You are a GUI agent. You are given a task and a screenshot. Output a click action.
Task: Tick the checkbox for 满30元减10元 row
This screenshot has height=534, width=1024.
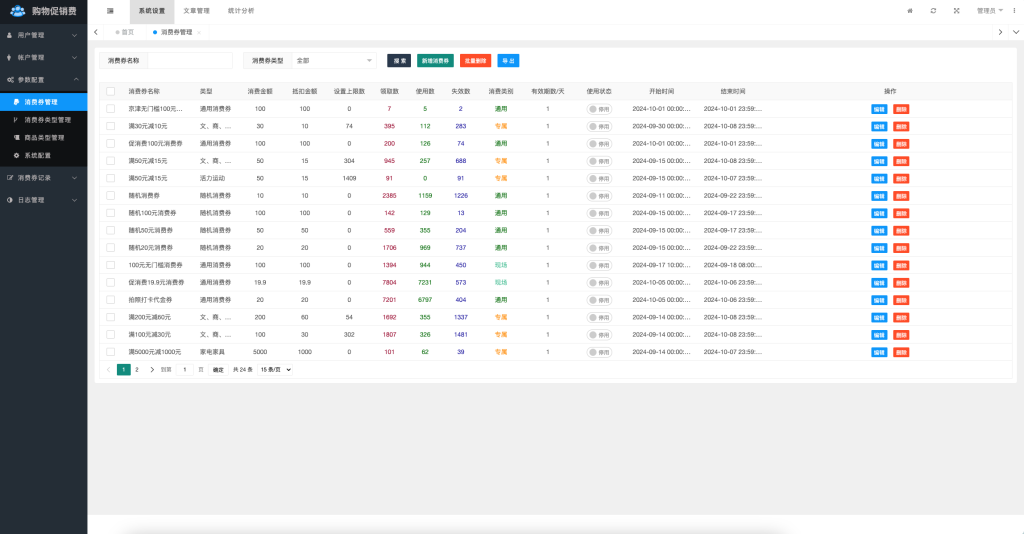click(x=111, y=126)
